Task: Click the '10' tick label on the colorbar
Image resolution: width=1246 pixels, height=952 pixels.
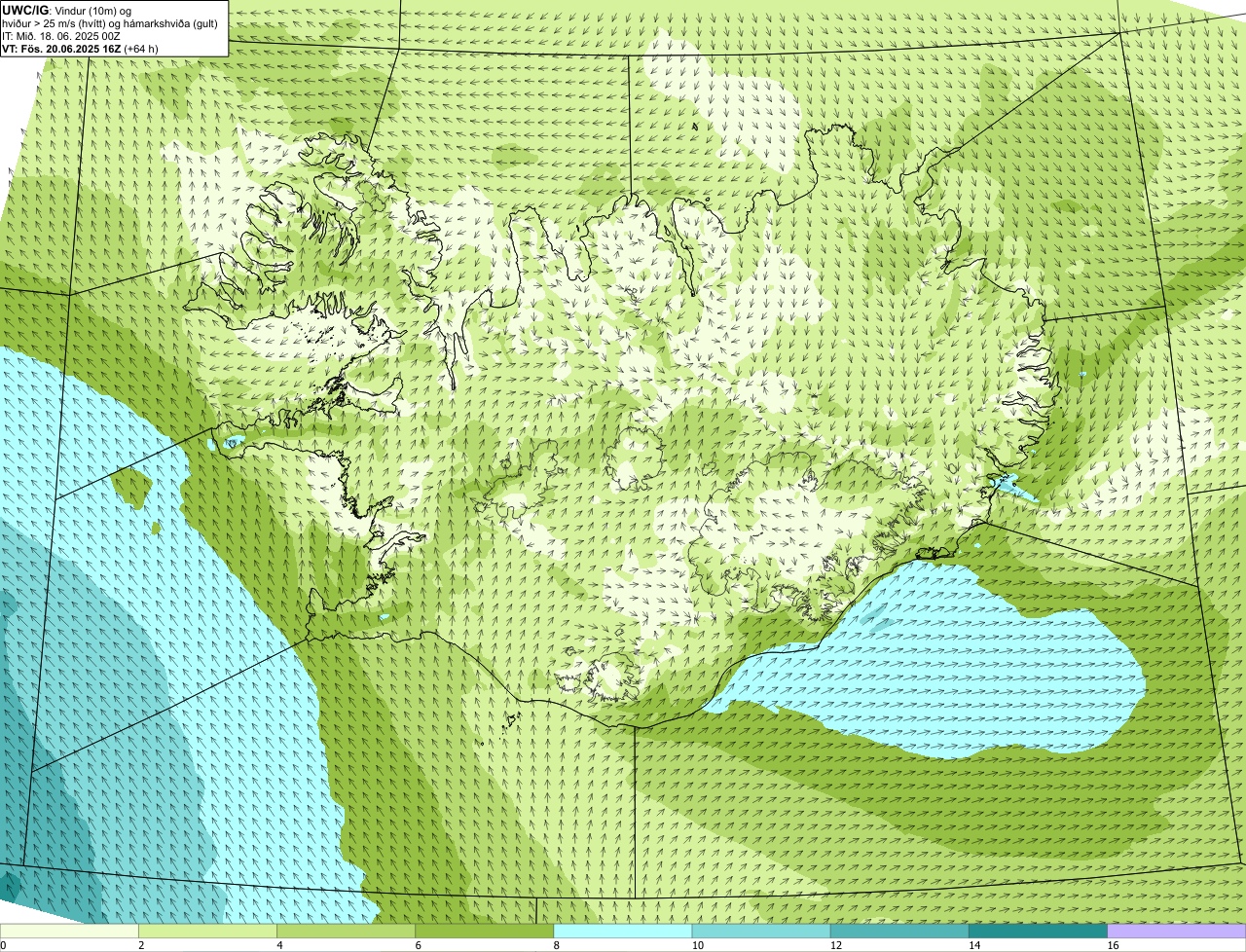Action: click(x=697, y=945)
